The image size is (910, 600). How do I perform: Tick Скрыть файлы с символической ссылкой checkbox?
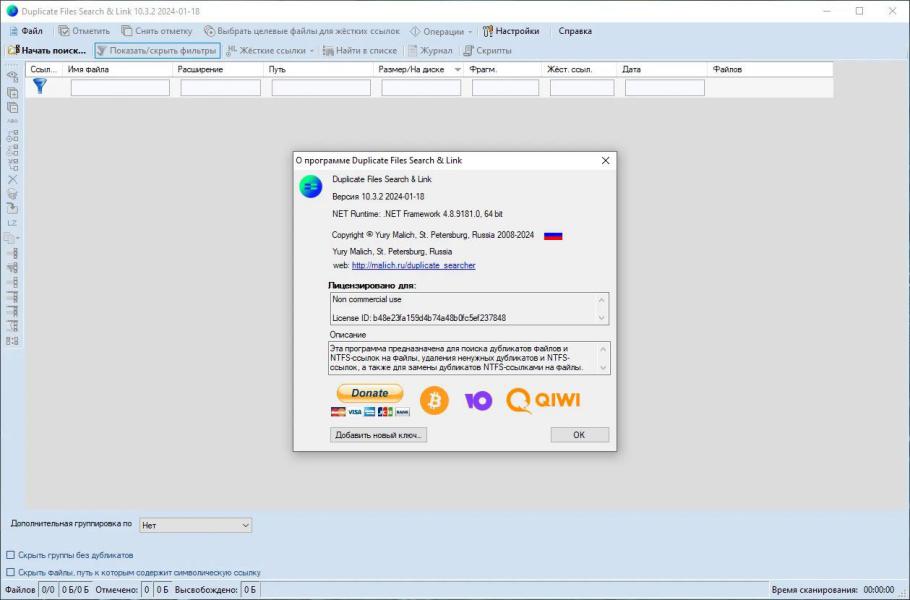[x=10, y=573]
